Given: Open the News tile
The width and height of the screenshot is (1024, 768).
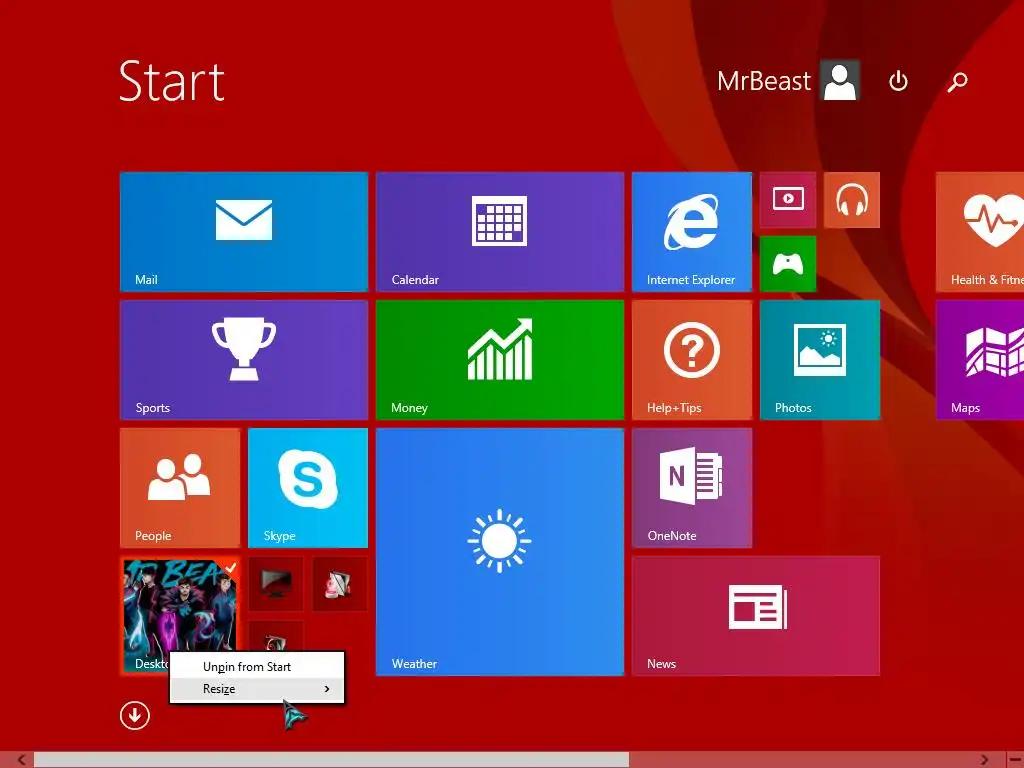Looking at the screenshot, I should 756,616.
